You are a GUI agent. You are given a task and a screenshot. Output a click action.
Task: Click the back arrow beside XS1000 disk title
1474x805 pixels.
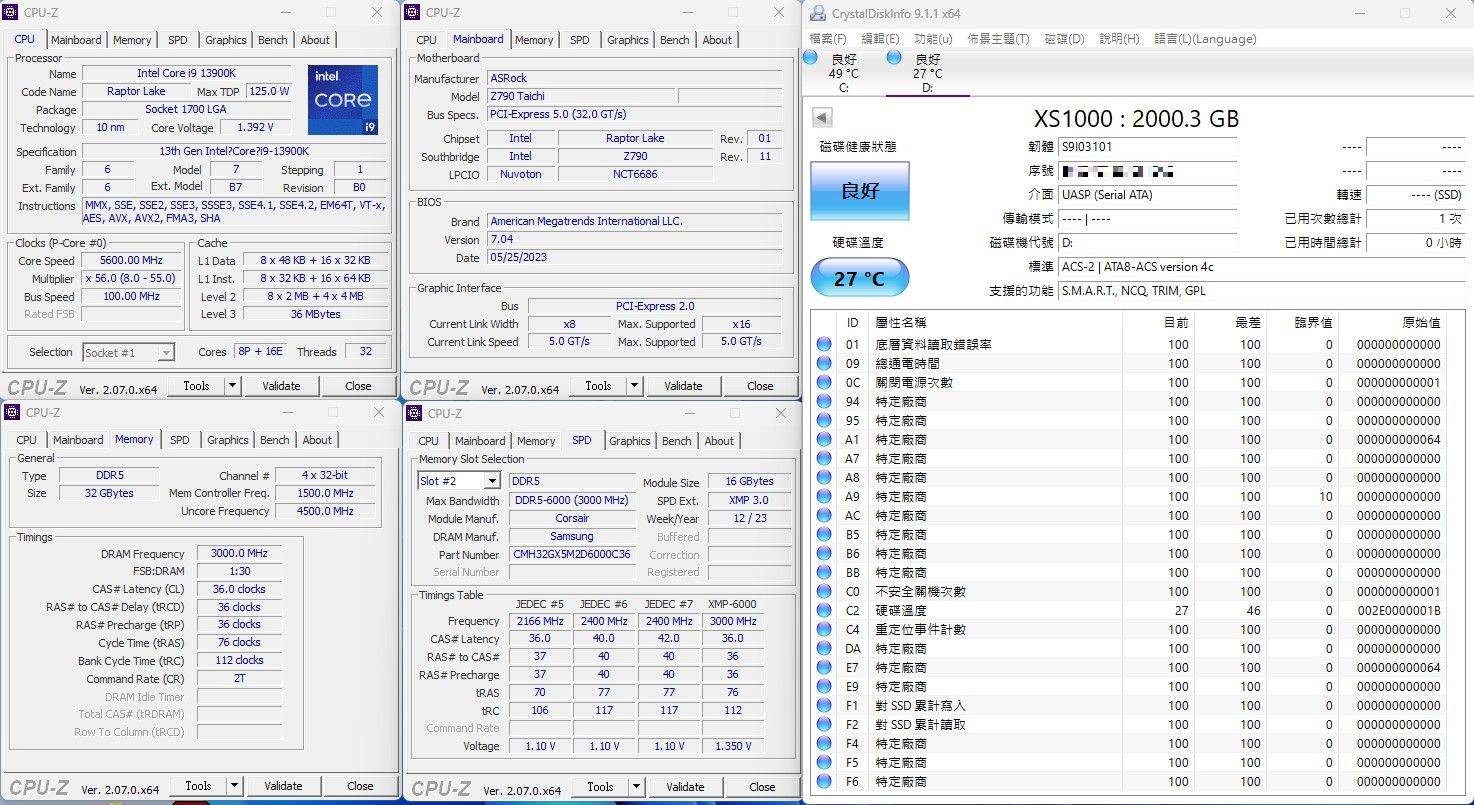coord(822,118)
